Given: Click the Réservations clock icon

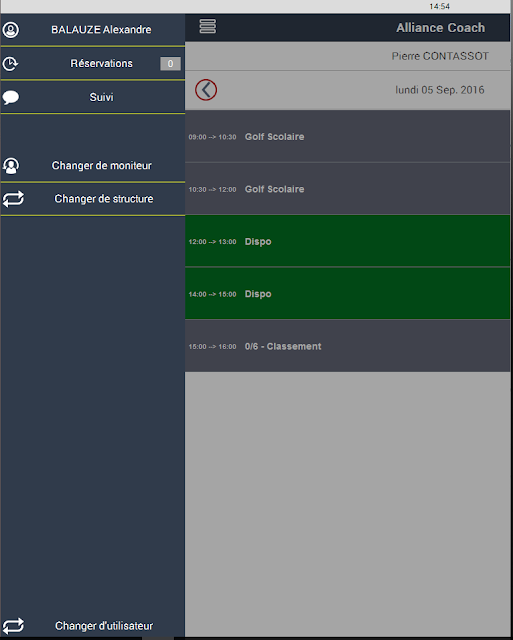Looking at the screenshot, I should pos(10,63).
